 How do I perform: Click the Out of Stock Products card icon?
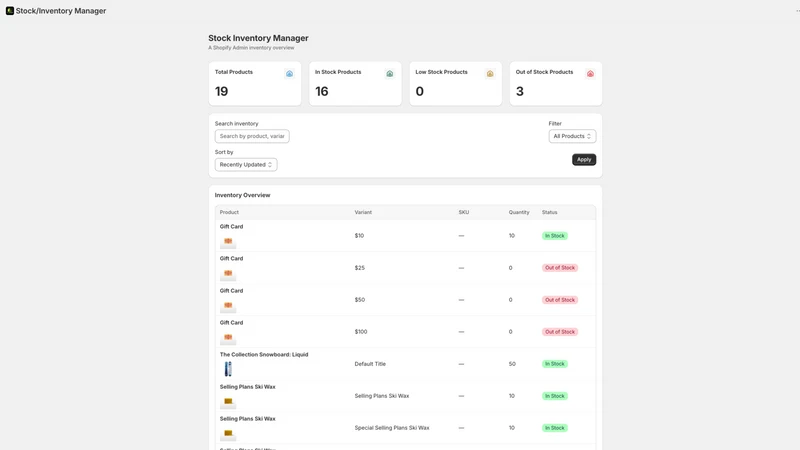[590, 74]
